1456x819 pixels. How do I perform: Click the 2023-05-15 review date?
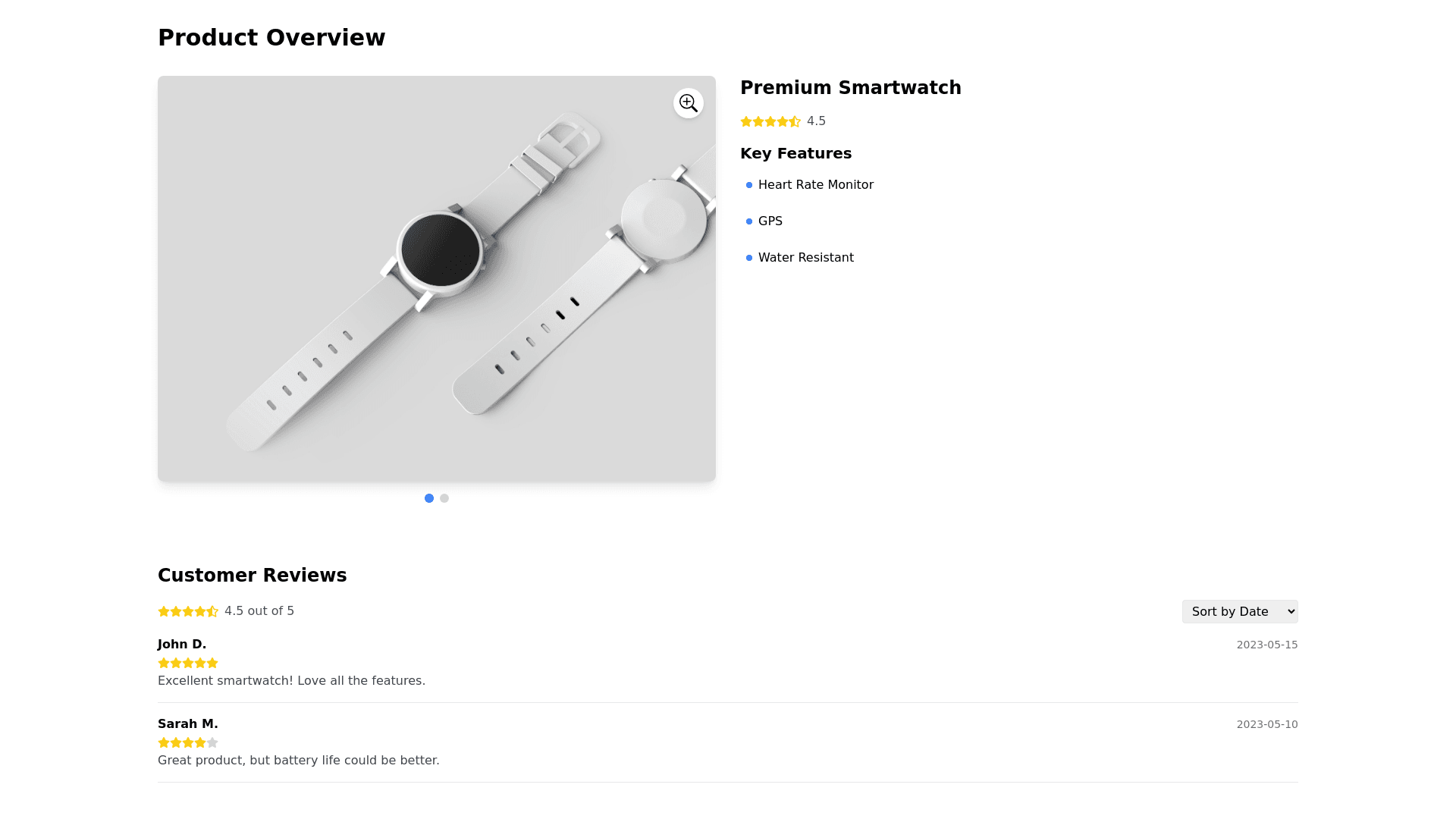tap(1266, 645)
